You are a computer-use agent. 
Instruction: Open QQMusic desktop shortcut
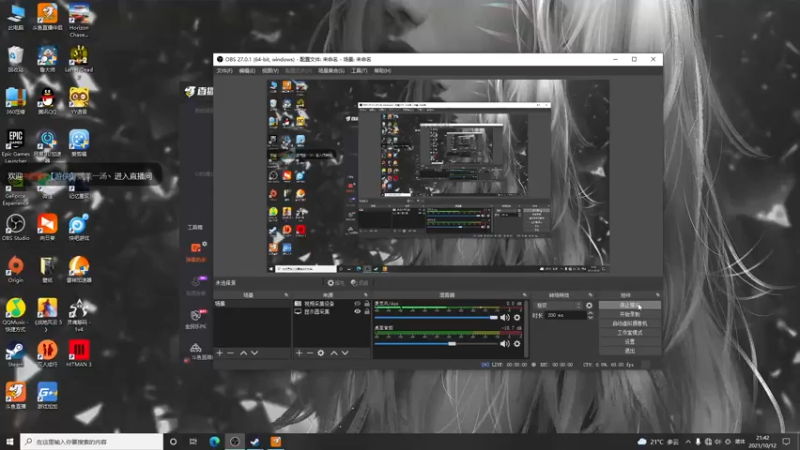click(x=15, y=315)
